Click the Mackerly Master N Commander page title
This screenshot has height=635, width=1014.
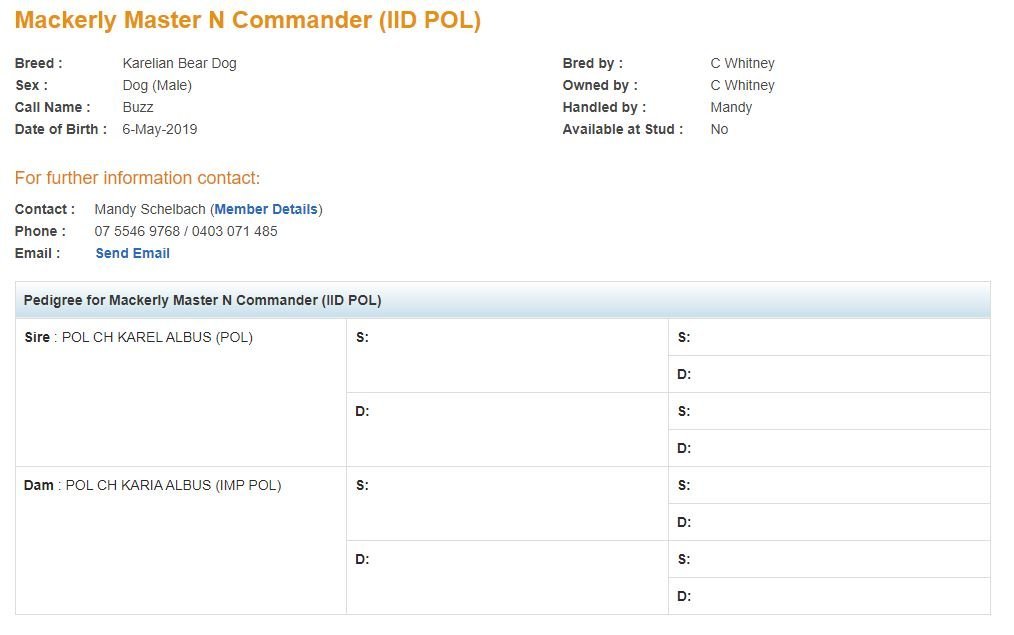247,20
